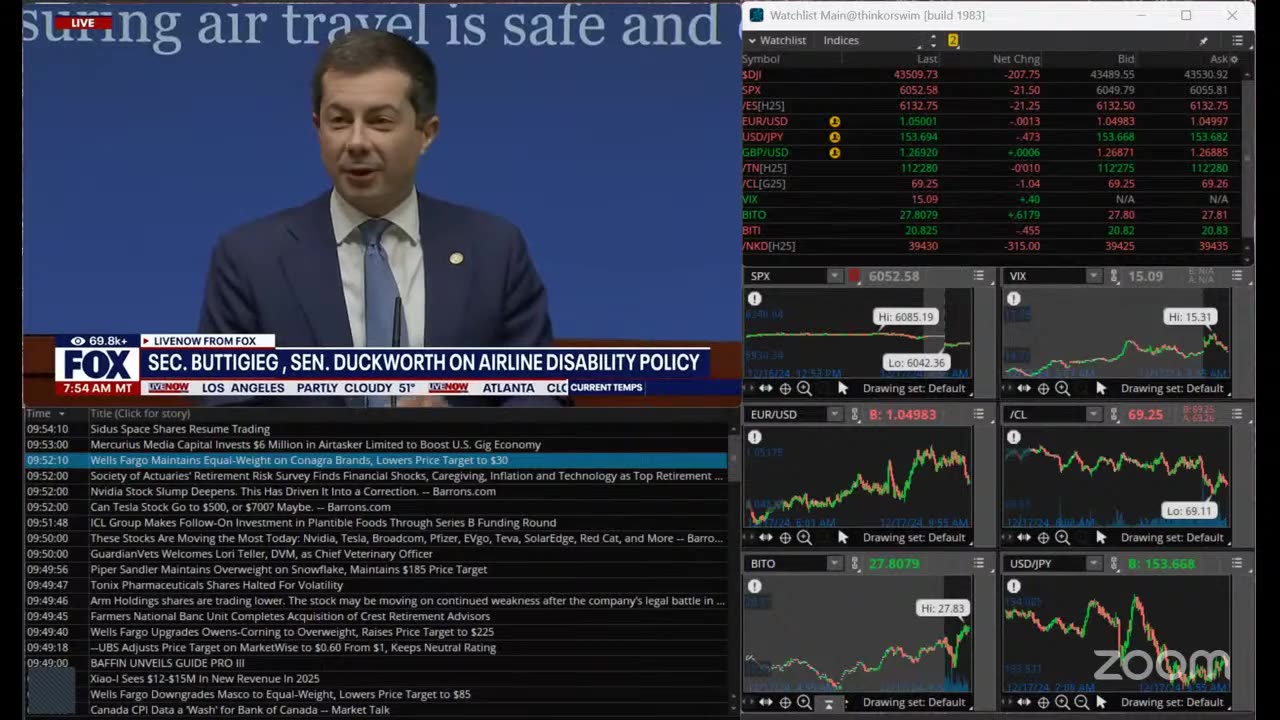The height and width of the screenshot is (720, 1280).
Task: Open the Indices watchlist selector
Action: [x=841, y=41]
